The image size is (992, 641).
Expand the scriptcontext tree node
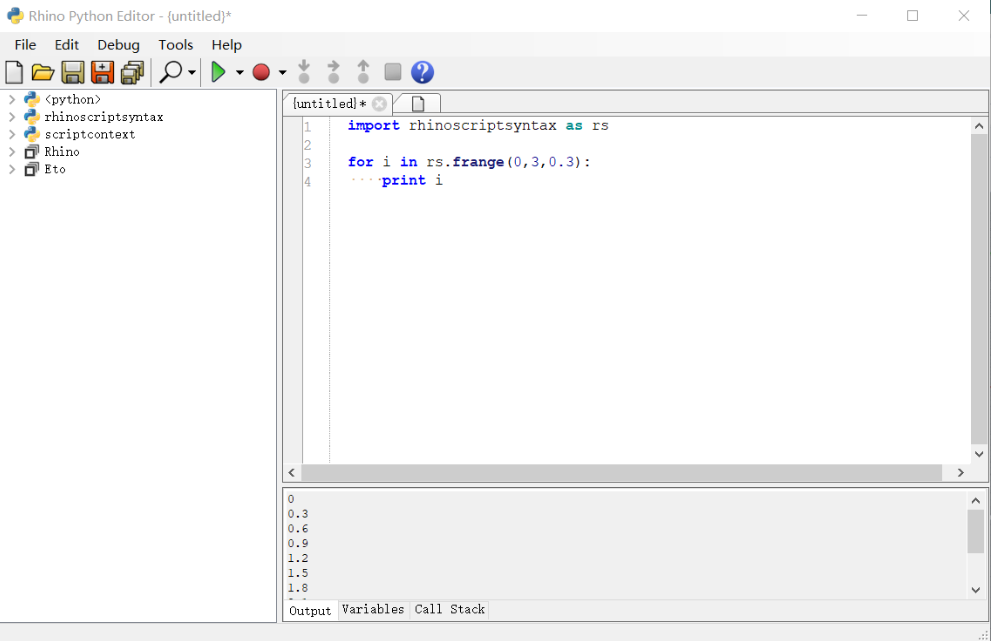[11, 134]
